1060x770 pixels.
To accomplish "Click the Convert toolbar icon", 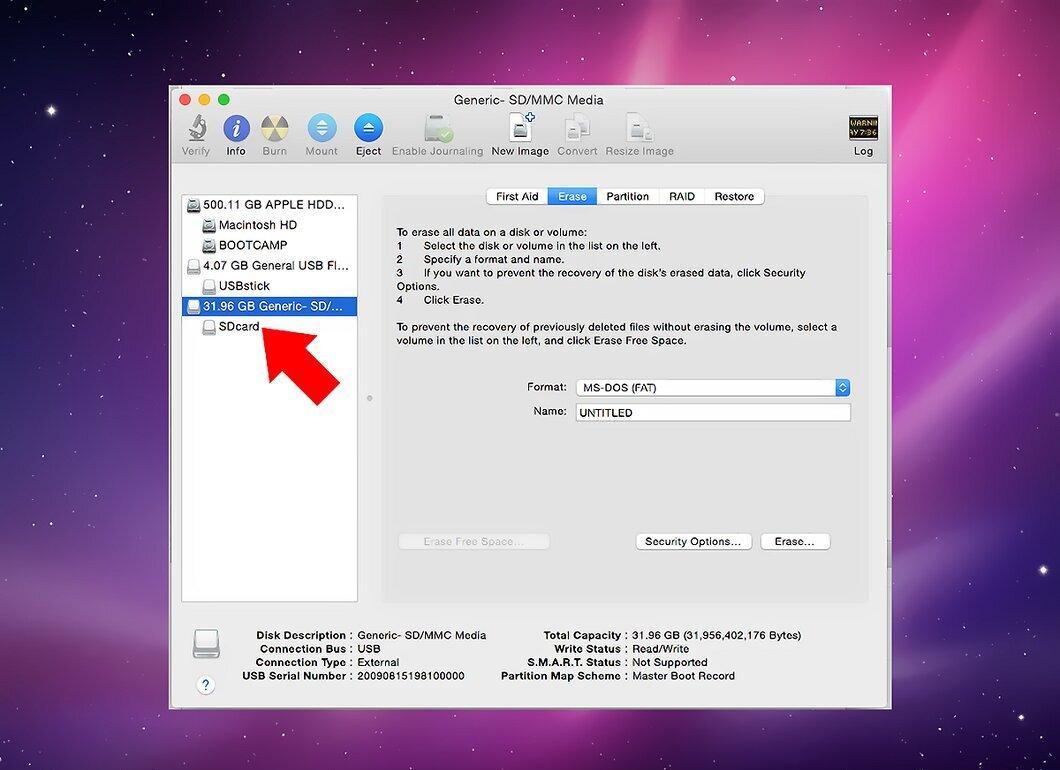I will (x=577, y=128).
